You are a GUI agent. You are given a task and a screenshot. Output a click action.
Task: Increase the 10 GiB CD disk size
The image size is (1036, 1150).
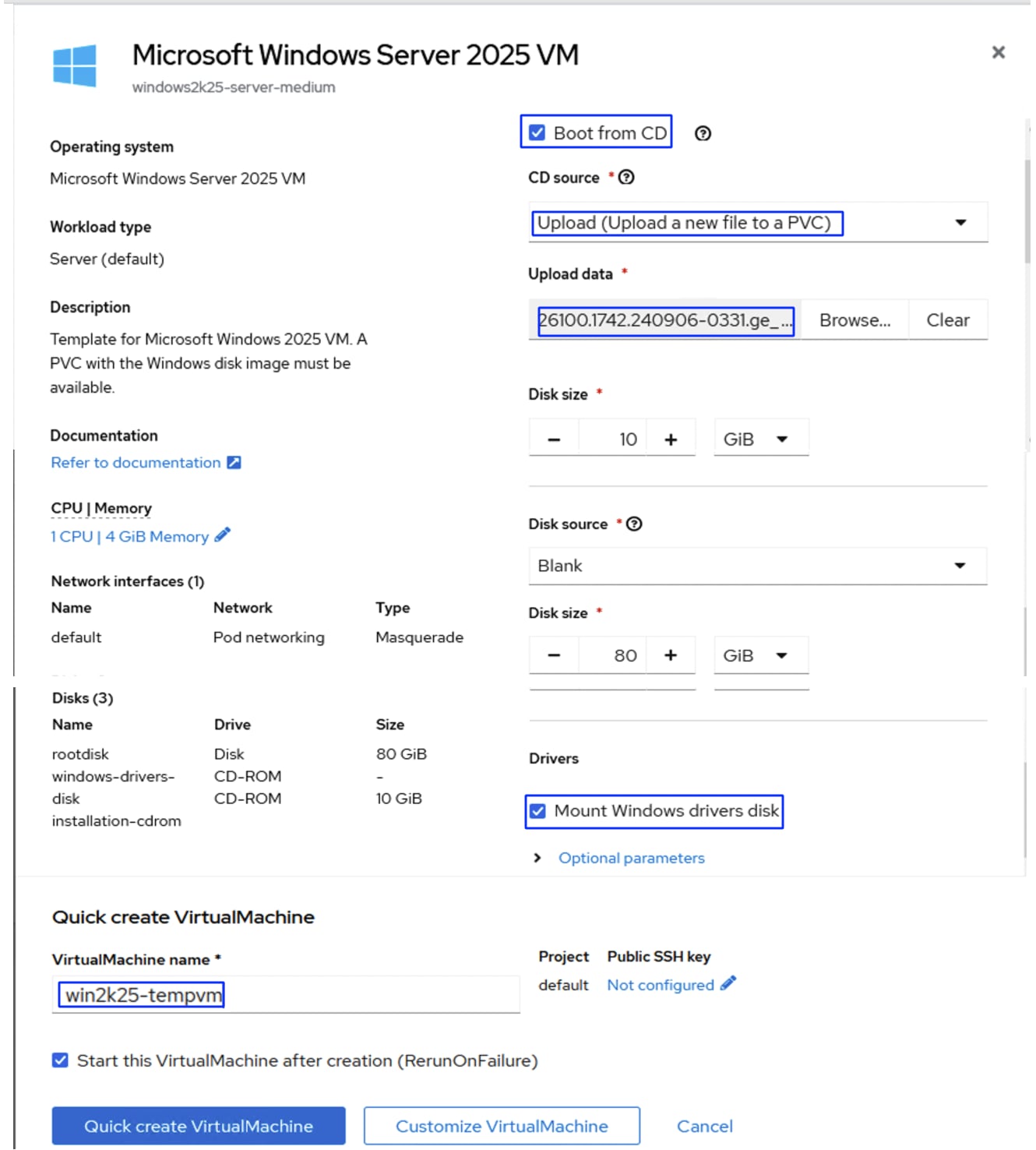[671, 439]
